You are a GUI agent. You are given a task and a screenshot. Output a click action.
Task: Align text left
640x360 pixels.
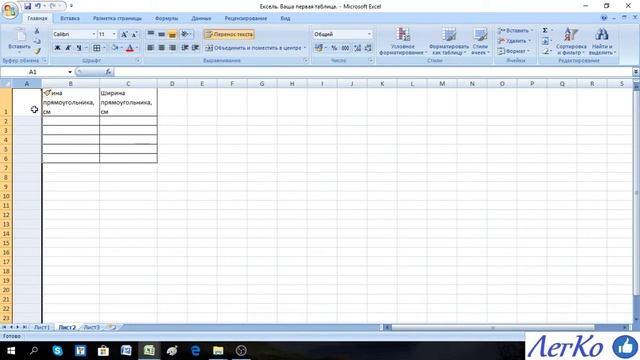click(151, 48)
